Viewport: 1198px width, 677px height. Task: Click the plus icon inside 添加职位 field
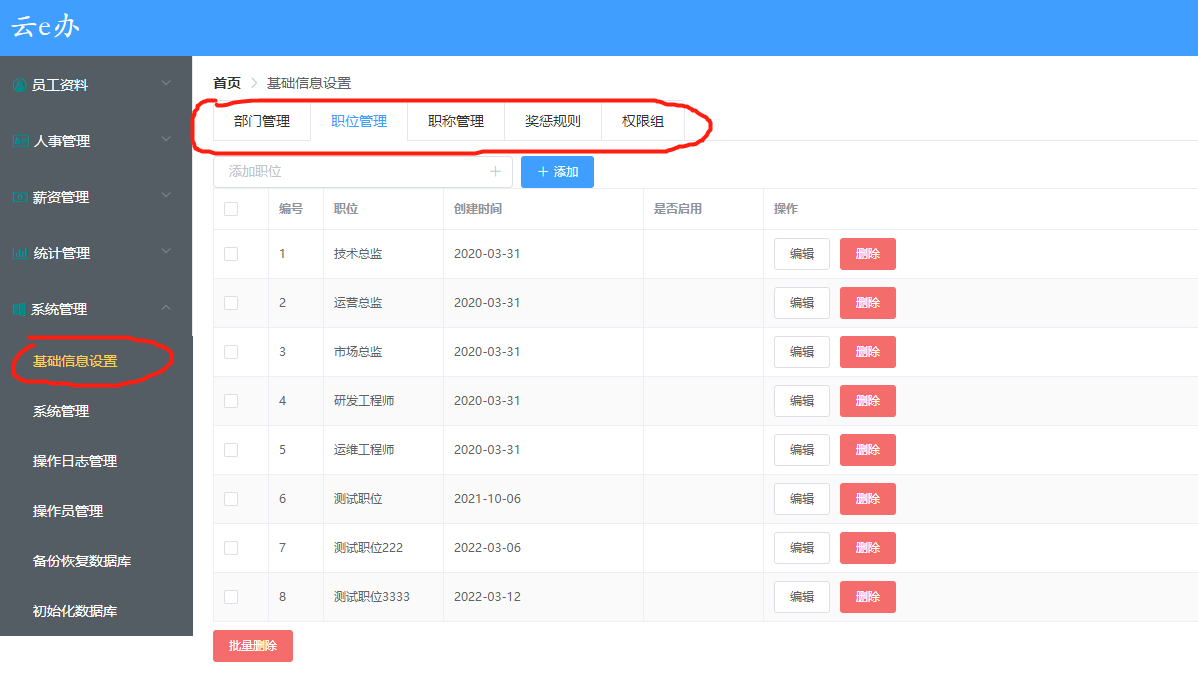click(495, 171)
